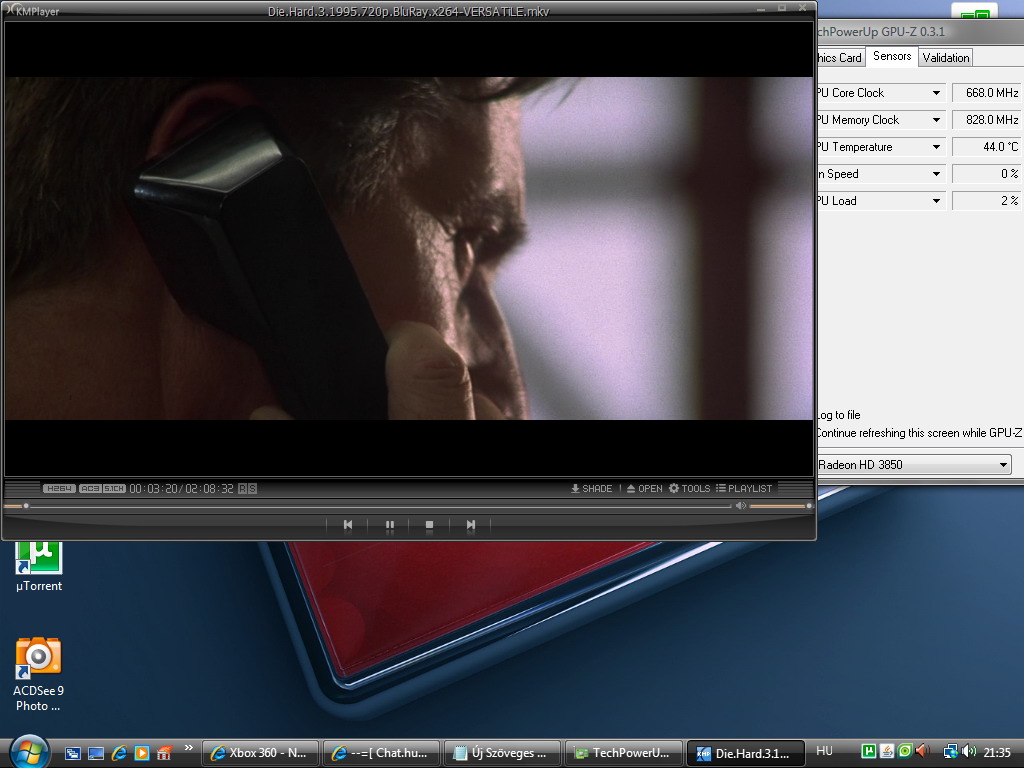Click the 668.0 MHz core clock value
This screenshot has width=1024, height=768.
987,93
